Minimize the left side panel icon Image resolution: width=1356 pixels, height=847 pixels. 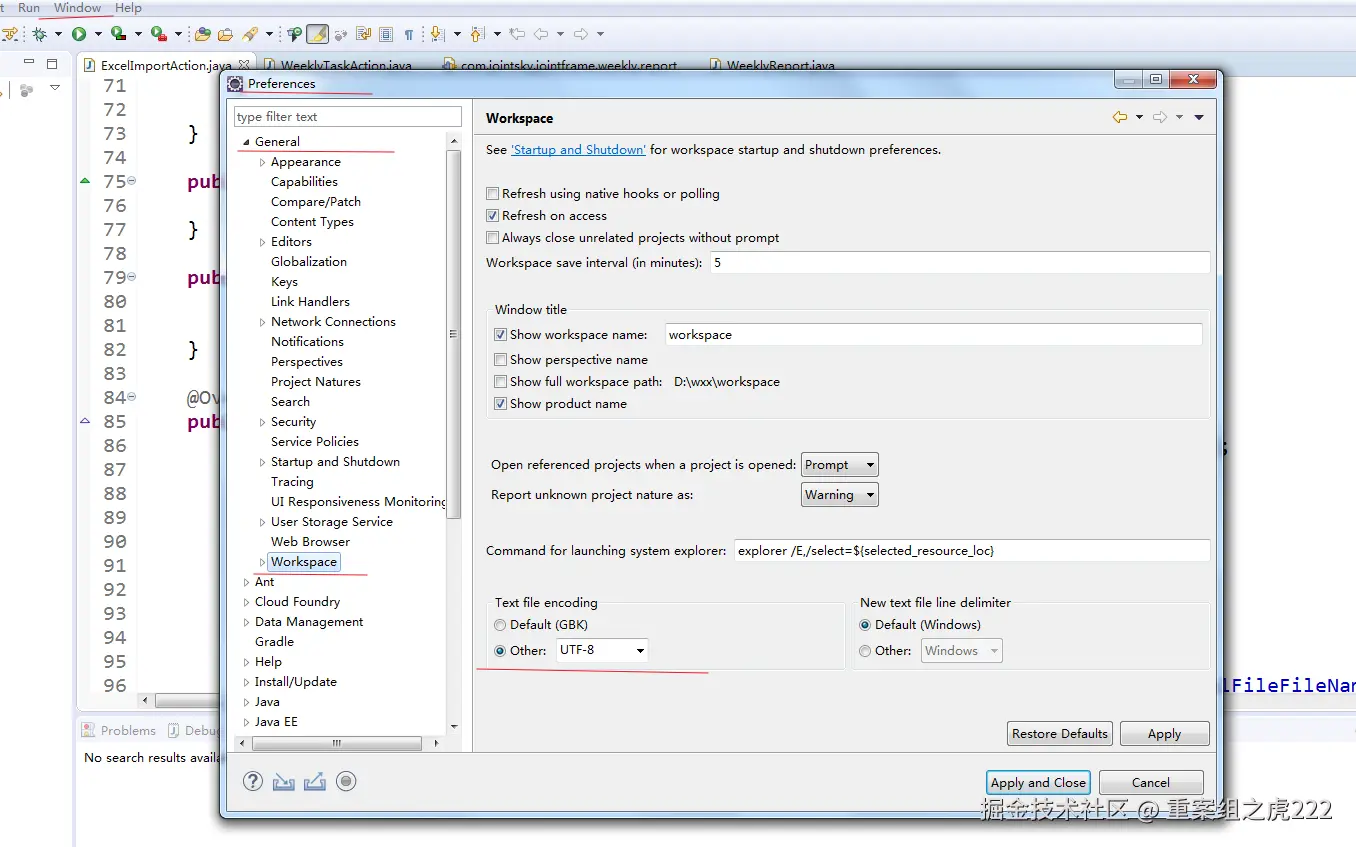tap(30, 63)
